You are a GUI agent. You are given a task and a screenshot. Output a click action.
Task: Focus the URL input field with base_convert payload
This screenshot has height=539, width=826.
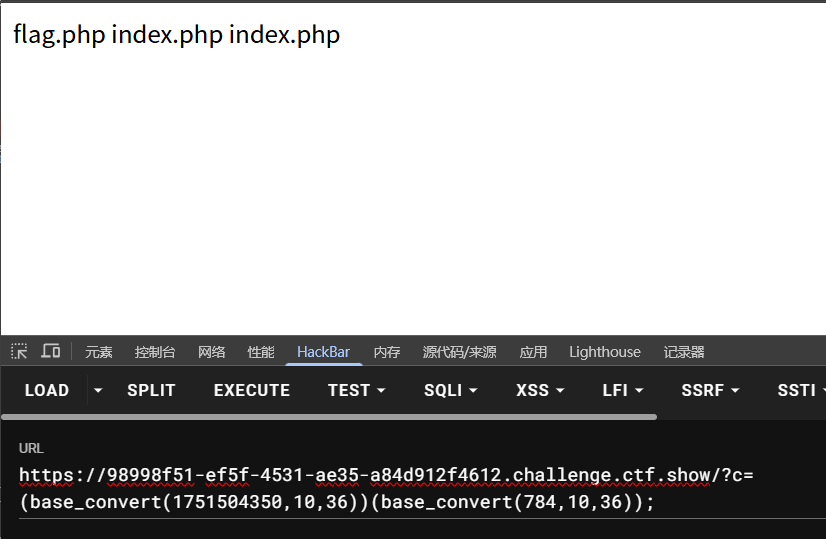tap(421, 488)
